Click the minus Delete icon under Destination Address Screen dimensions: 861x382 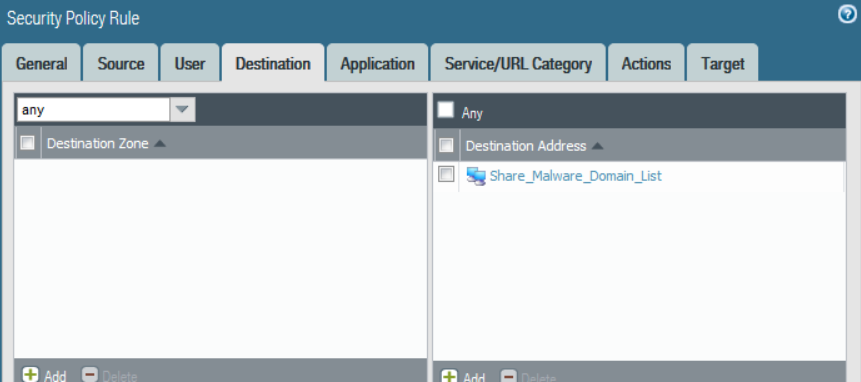pyautogui.click(x=509, y=377)
